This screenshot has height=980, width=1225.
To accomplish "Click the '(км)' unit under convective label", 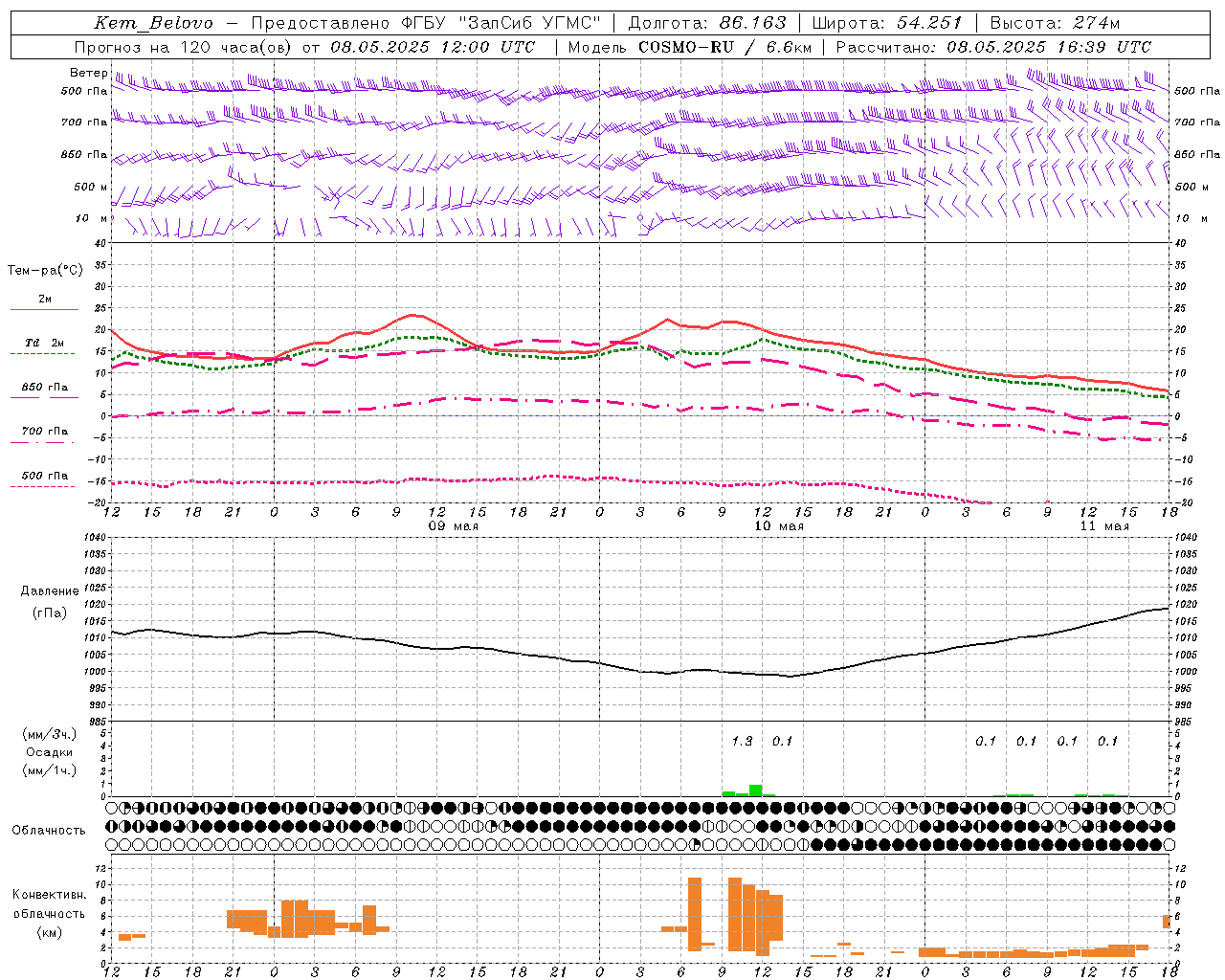I will coord(50,932).
